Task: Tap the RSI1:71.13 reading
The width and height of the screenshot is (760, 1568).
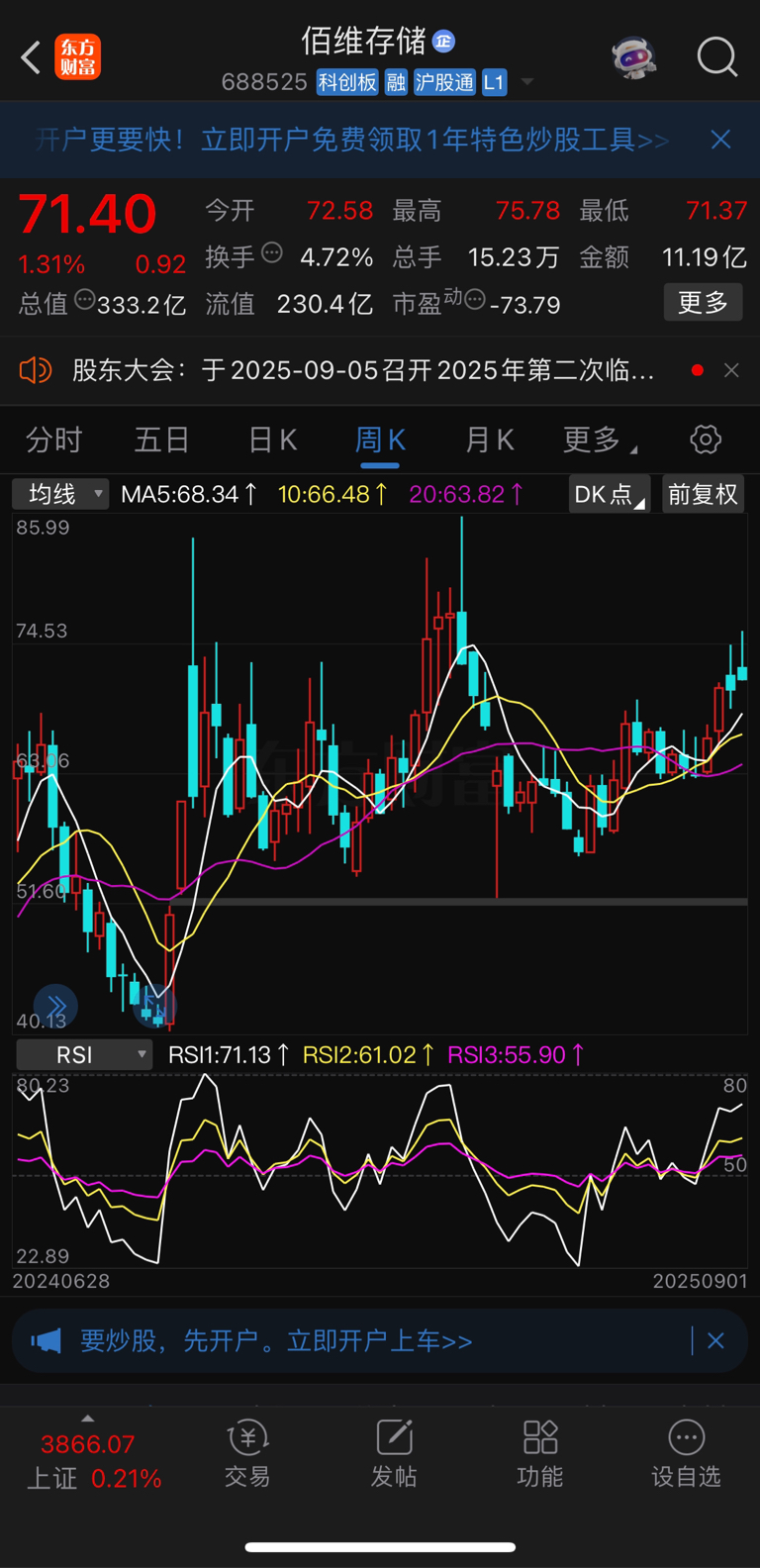Action: tap(228, 1055)
